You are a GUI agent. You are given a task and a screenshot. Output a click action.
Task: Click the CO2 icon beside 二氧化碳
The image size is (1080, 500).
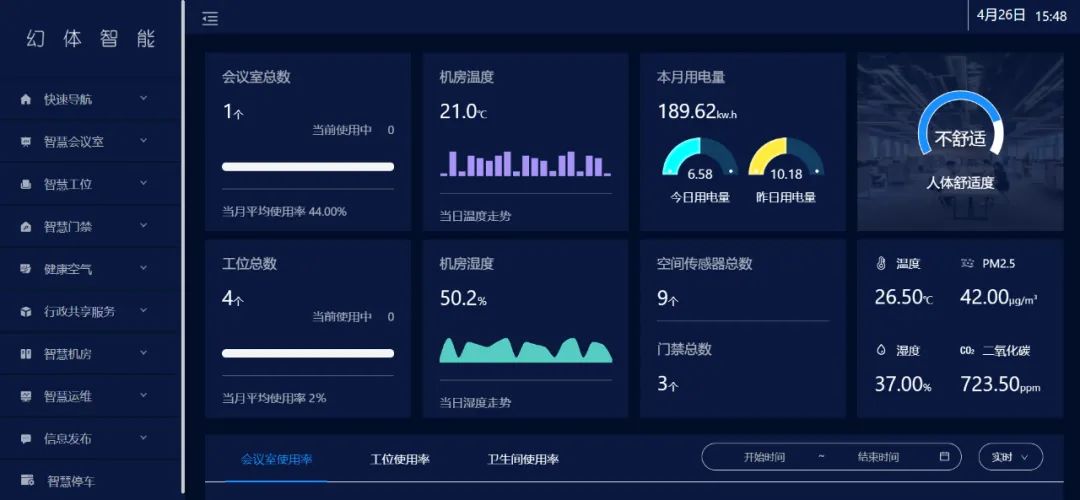click(x=967, y=350)
